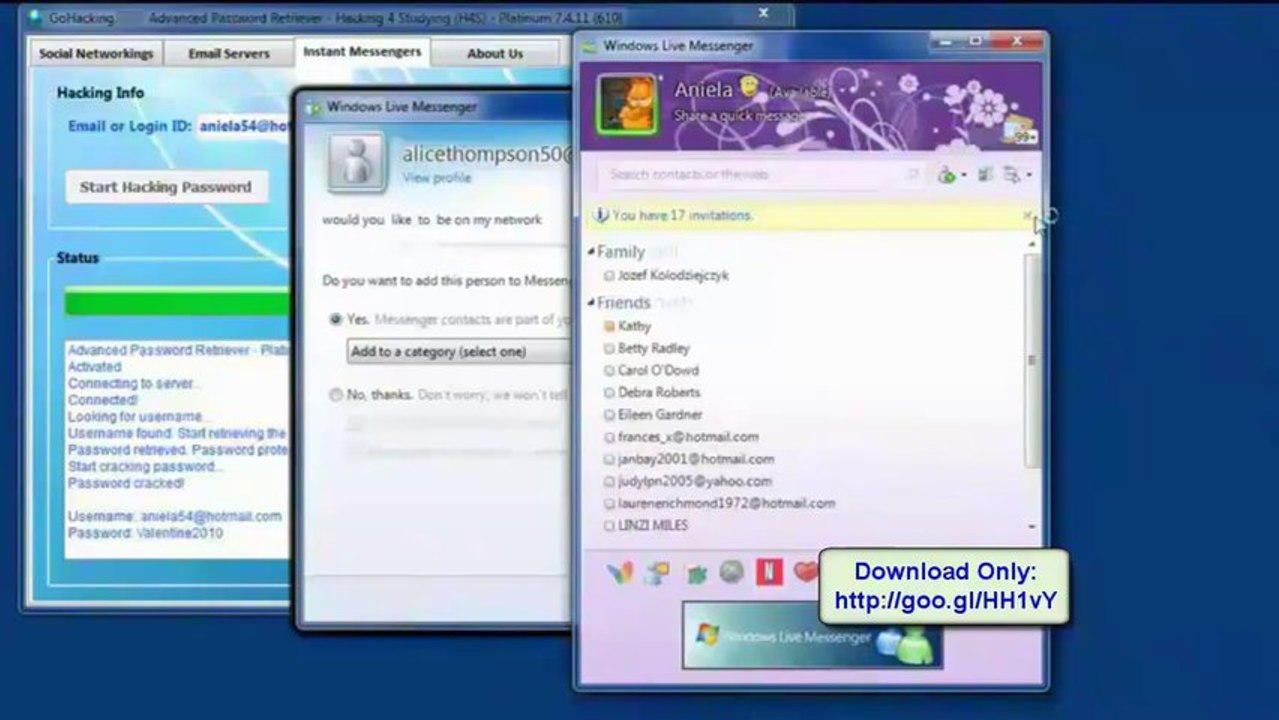Click the gray avatar picture in invitation dialog

click(x=356, y=163)
